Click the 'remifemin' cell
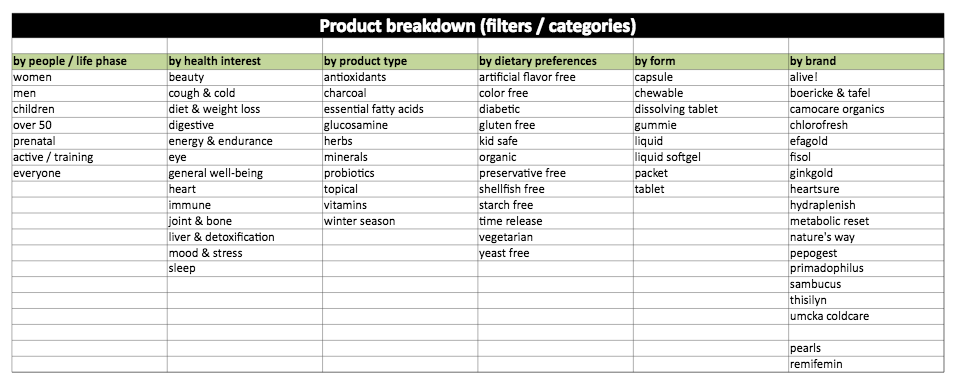 (866, 364)
